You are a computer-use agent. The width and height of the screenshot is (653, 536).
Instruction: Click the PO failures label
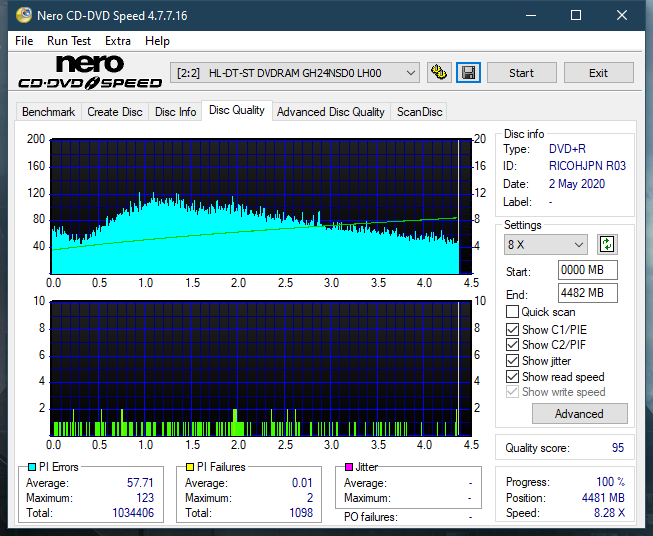371,517
